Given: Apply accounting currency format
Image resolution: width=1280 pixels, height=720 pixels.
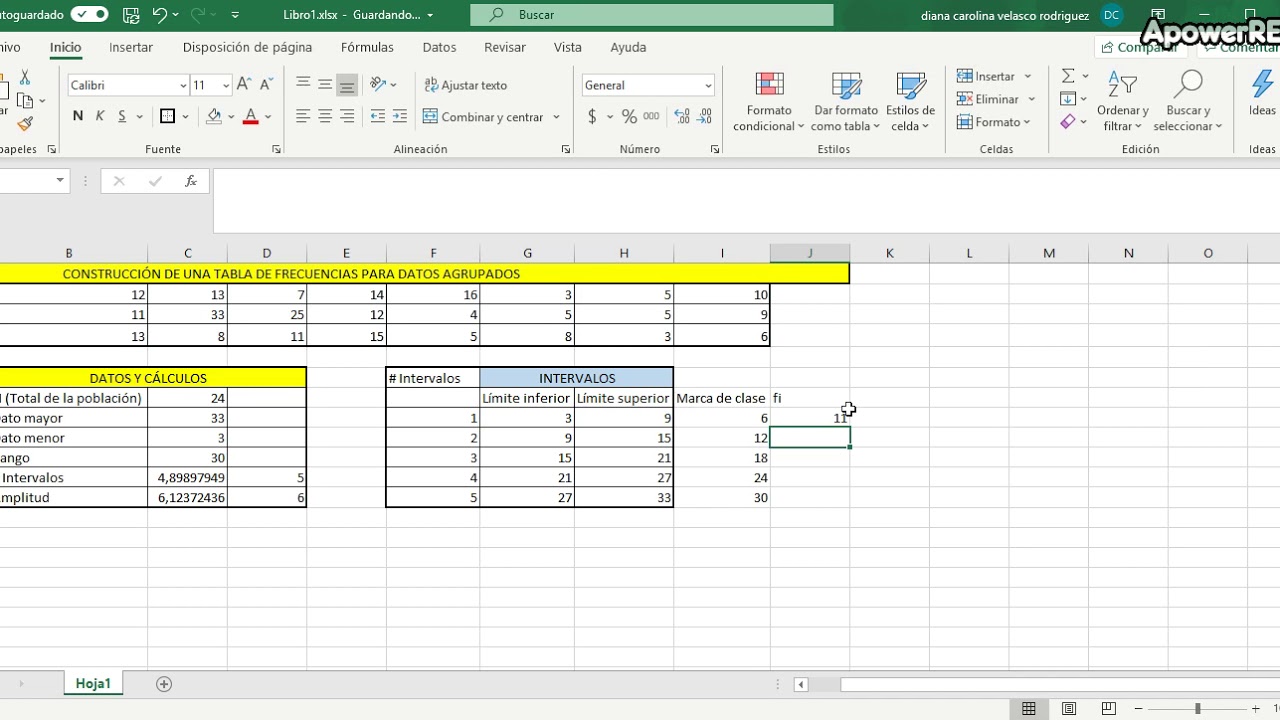Looking at the screenshot, I should (x=592, y=117).
